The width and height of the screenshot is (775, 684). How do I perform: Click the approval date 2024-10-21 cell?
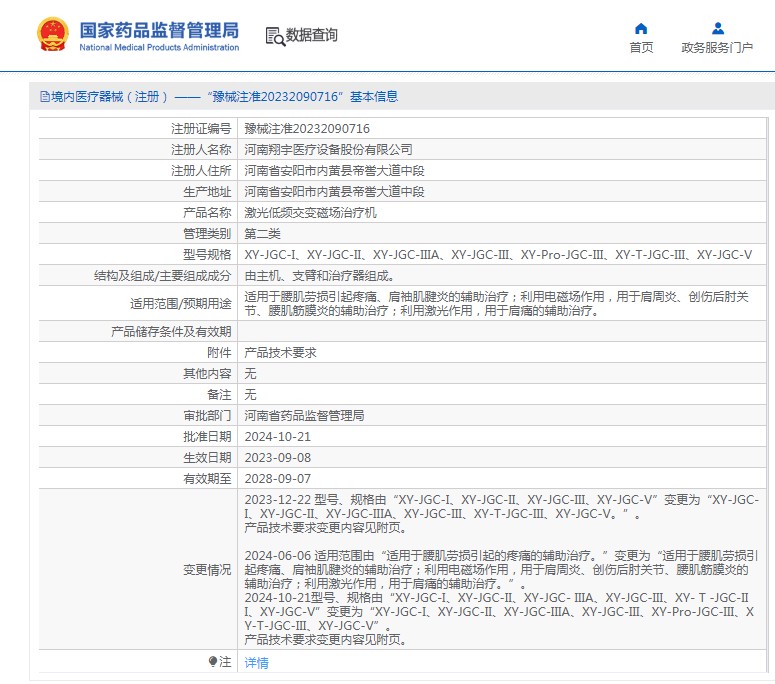[278, 437]
